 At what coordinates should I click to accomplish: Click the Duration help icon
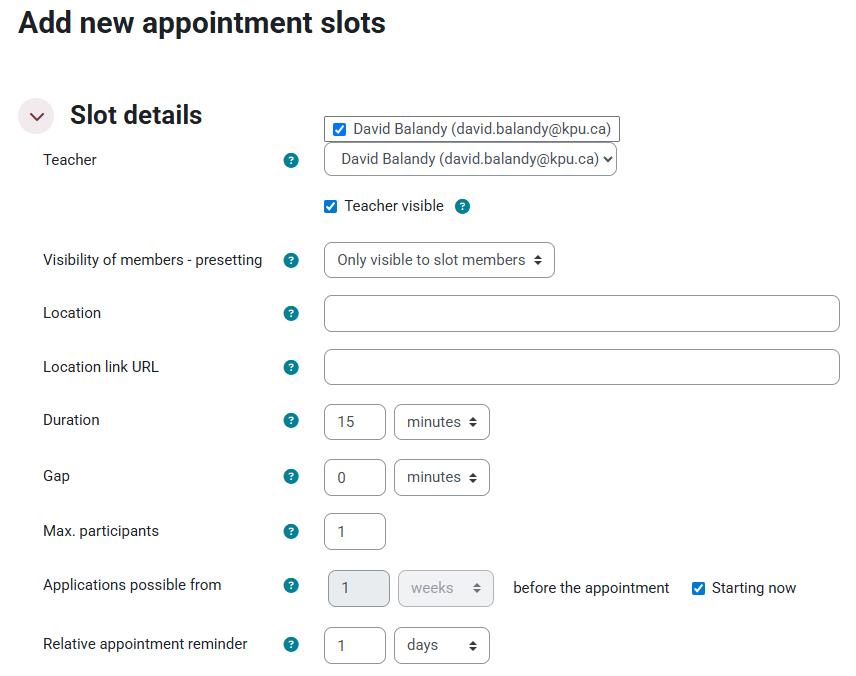pyautogui.click(x=291, y=421)
